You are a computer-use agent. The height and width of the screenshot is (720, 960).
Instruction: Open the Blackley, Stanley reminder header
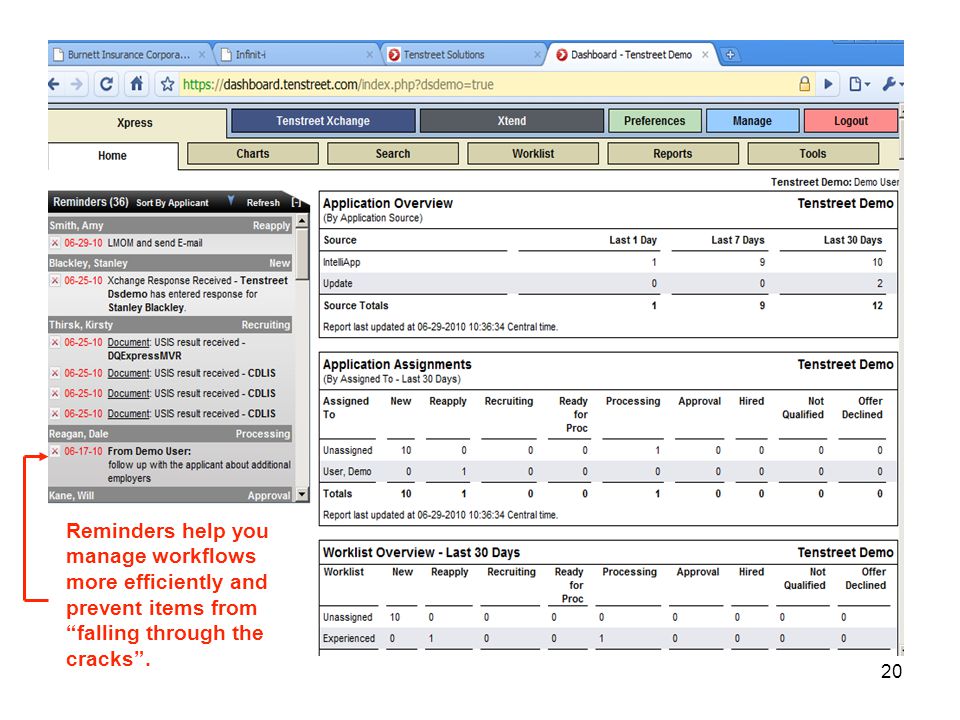(170, 263)
